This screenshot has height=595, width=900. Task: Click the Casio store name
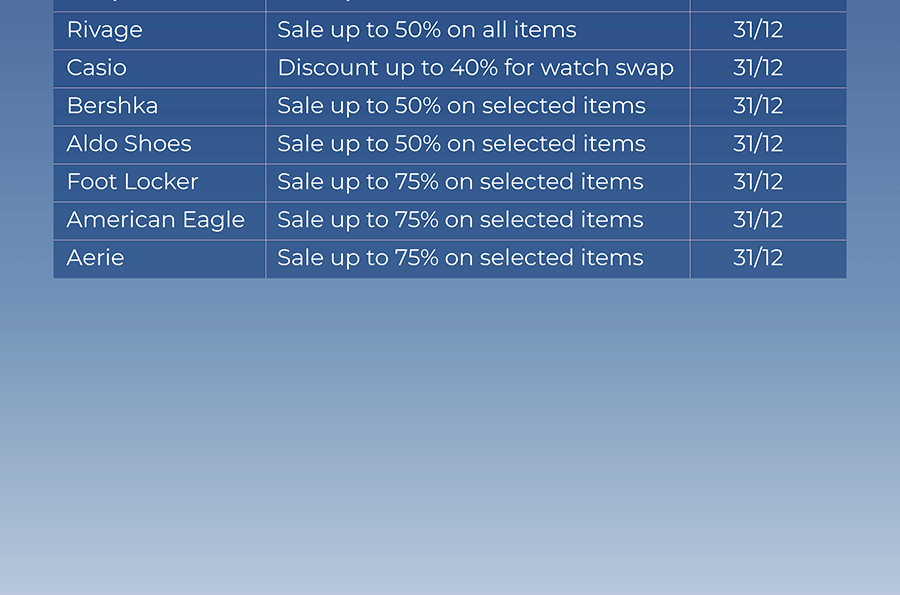96,68
